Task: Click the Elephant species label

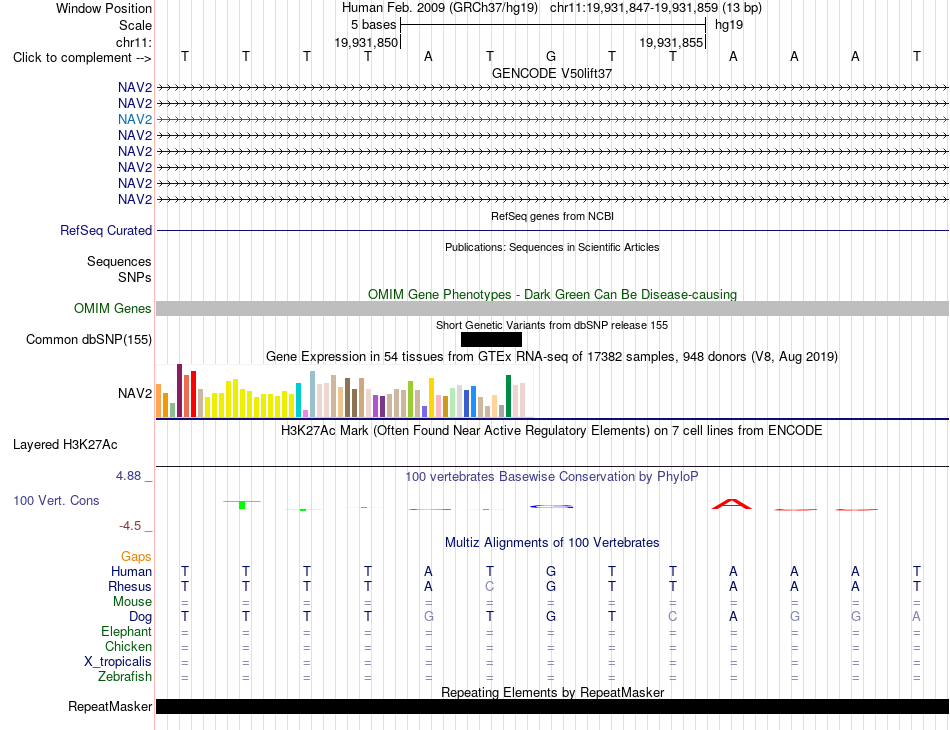Action: pos(126,631)
